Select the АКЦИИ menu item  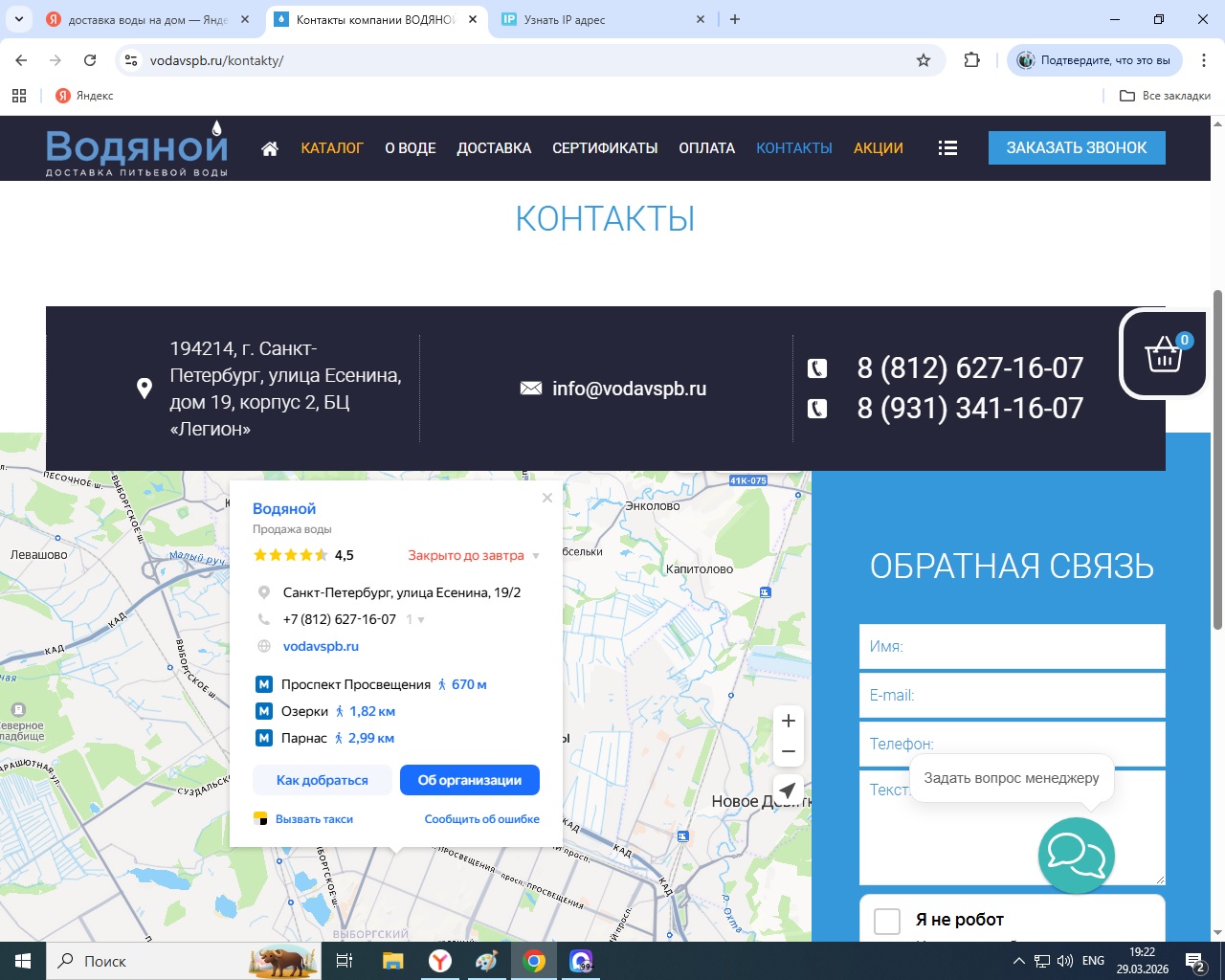pyautogui.click(x=879, y=148)
